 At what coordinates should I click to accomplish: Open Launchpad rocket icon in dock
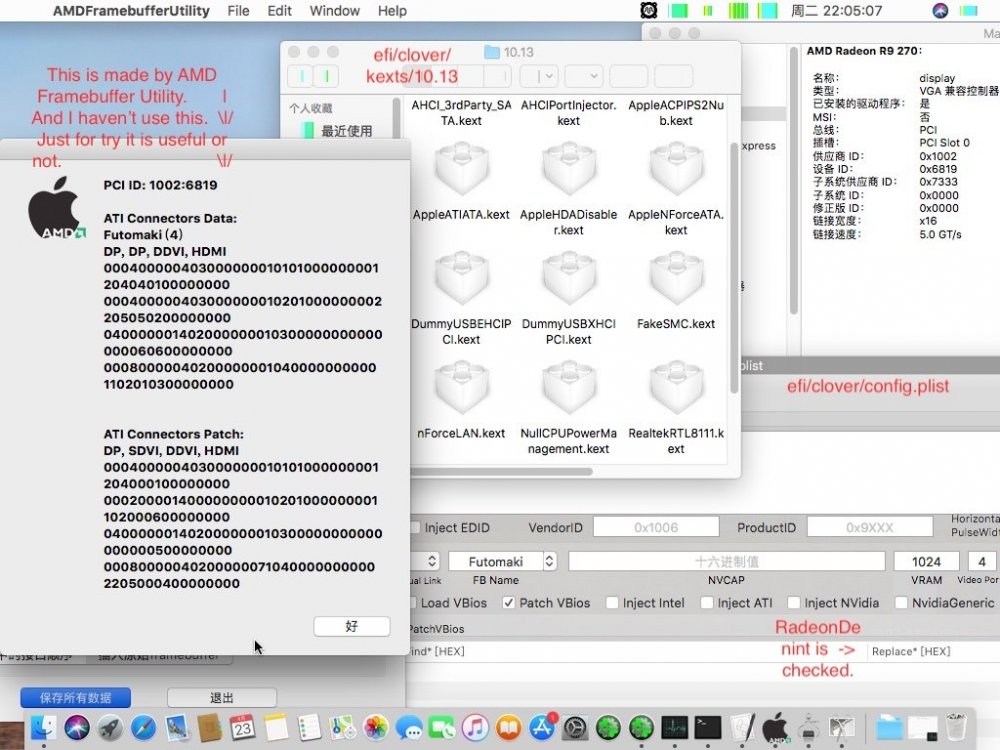(110, 728)
